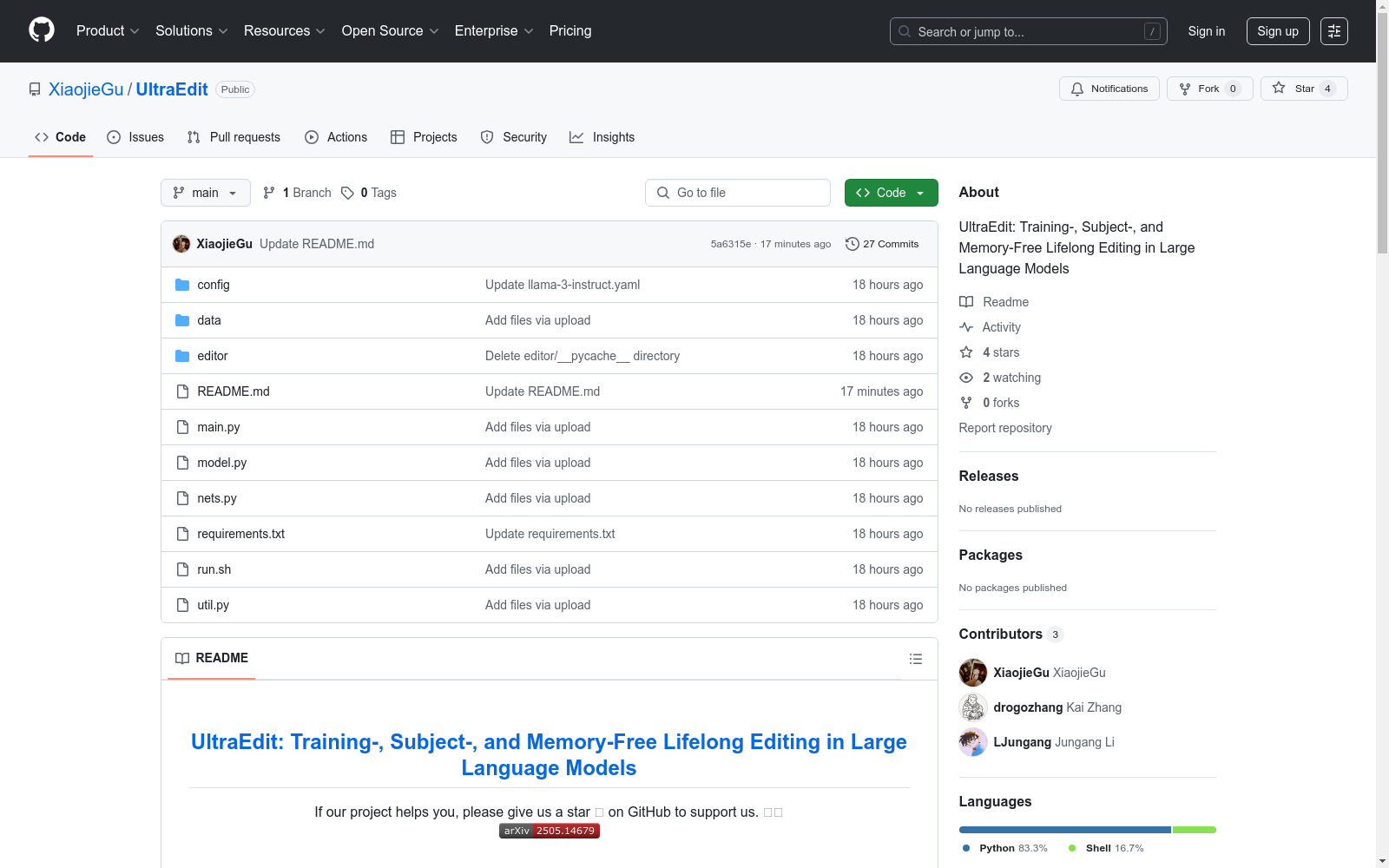The image size is (1389, 868).
Task: Click the file icon beside nets.py
Action: point(182,498)
